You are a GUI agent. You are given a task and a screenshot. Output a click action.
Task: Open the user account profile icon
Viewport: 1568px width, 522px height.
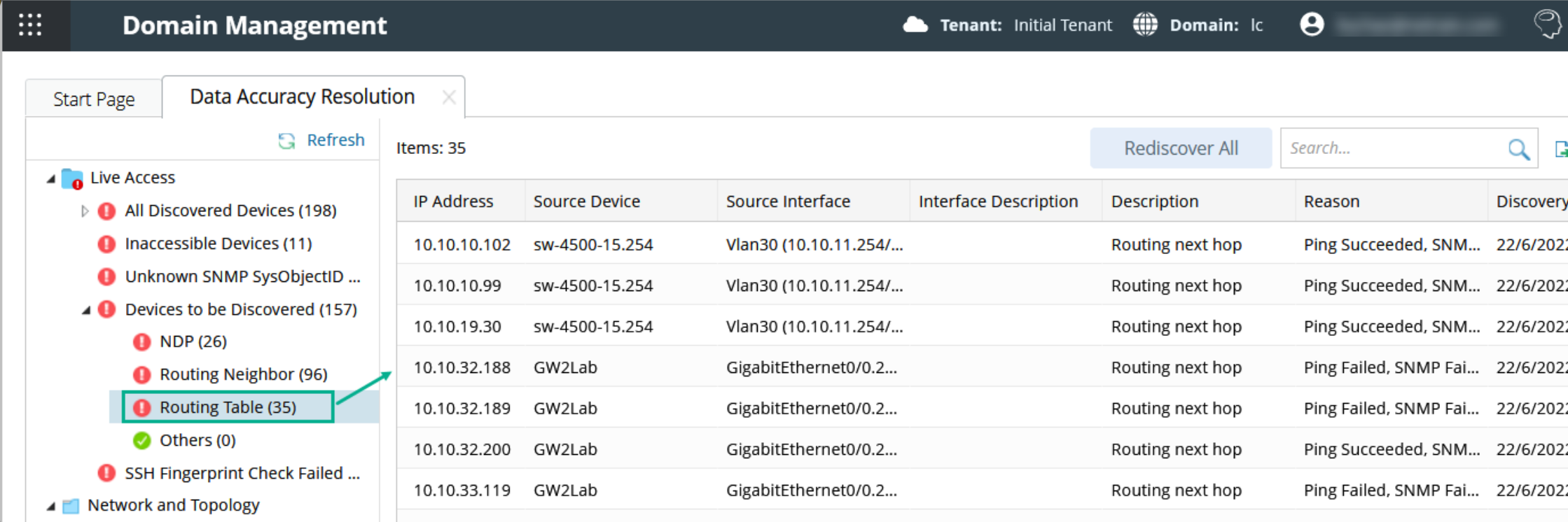click(x=1312, y=24)
